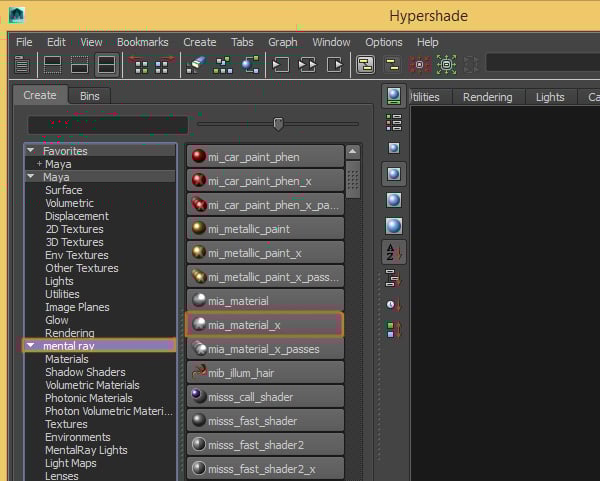Select Surface in the Maya category
The height and width of the screenshot is (481, 600).
click(64, 190)
